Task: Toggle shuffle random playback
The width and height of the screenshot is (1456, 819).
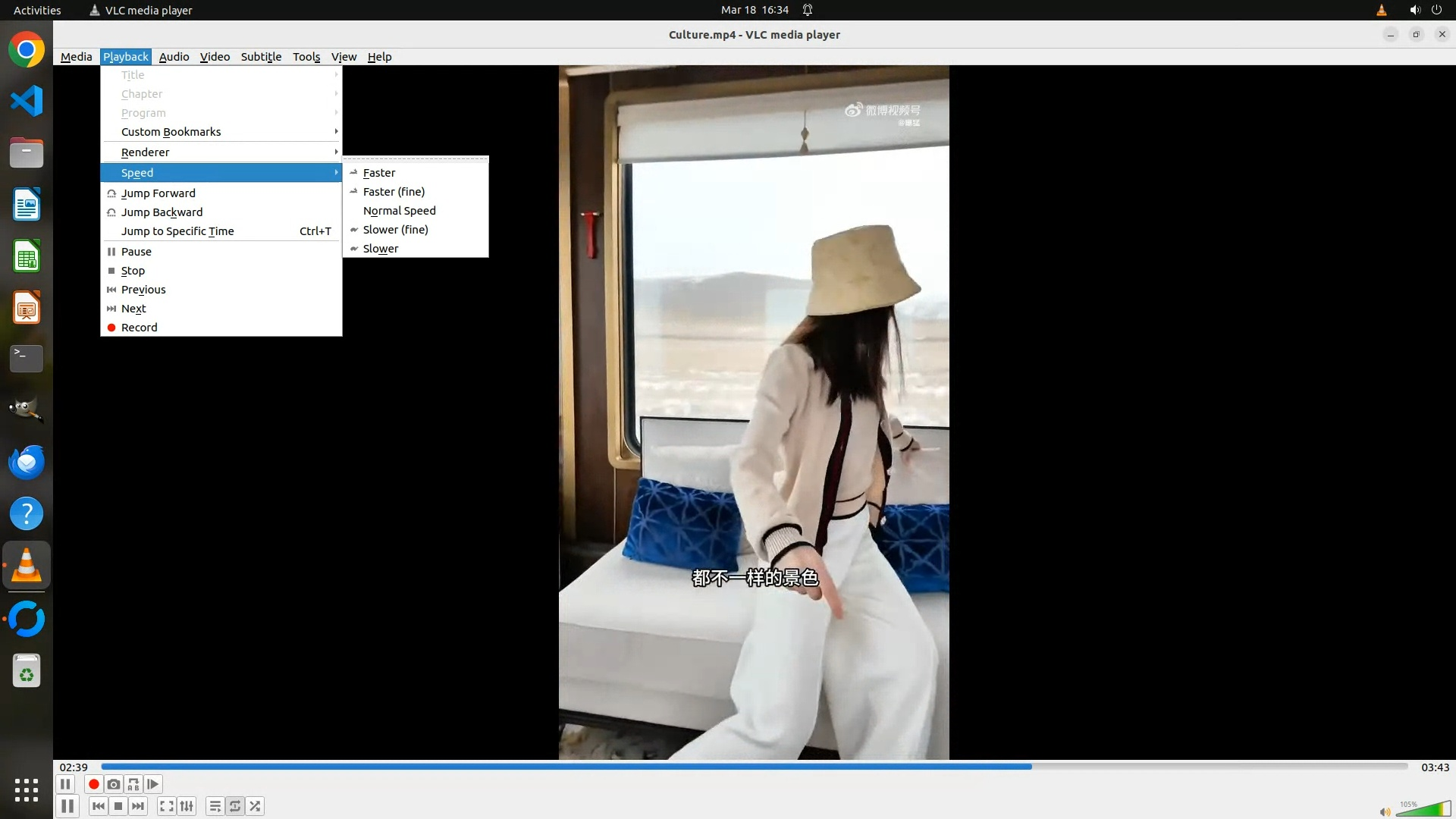Action: coord(256,806)
